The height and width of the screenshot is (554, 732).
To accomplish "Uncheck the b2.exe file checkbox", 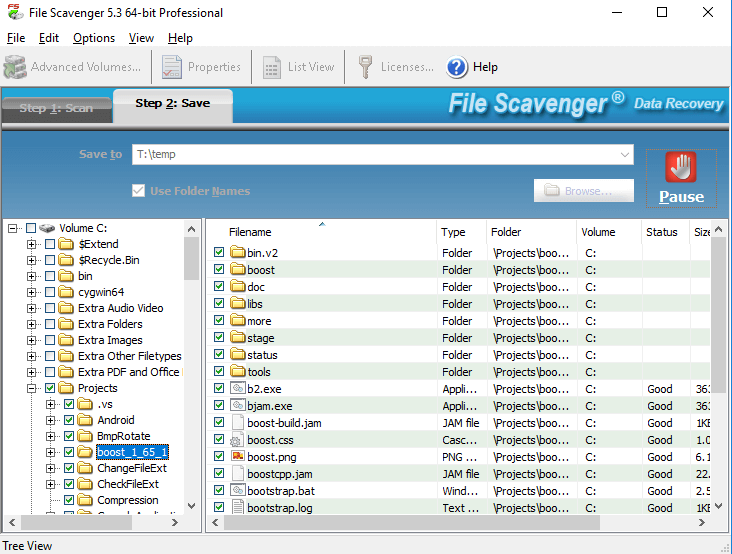I will point(218,388).
